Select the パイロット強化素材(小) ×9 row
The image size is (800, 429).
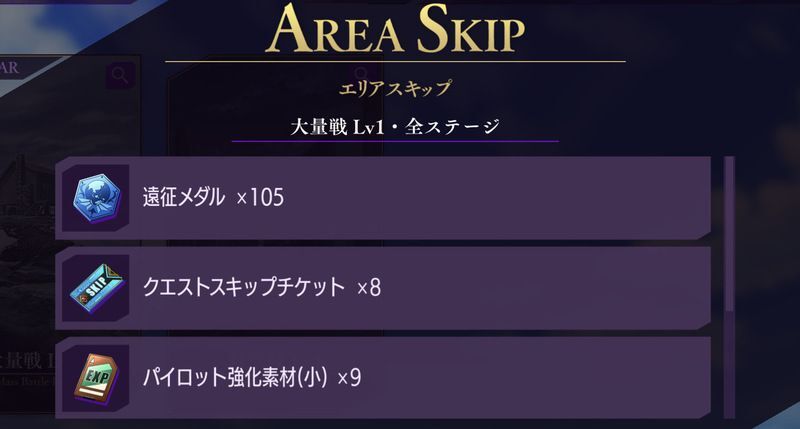[x=420, y=377]
